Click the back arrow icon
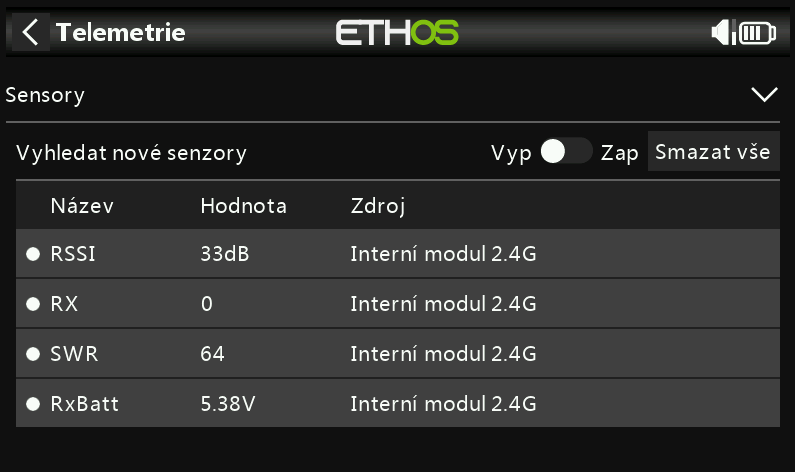Screen dimensions: 795x472 pos(31,32)
